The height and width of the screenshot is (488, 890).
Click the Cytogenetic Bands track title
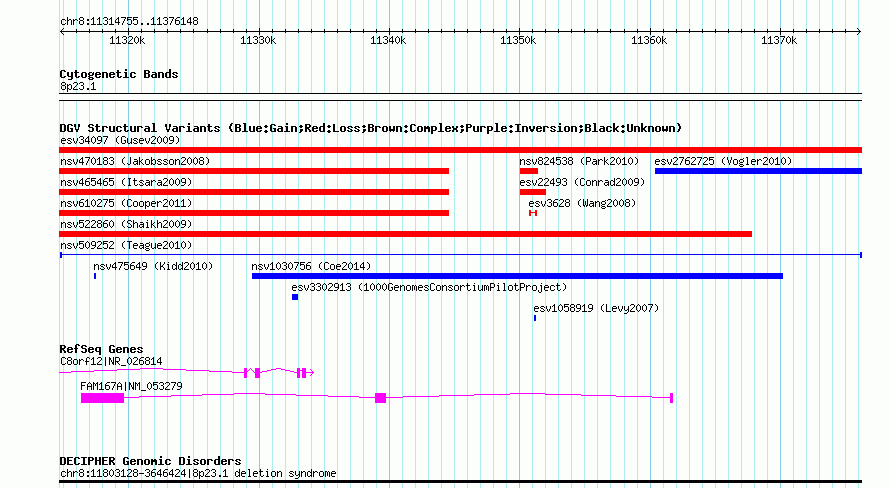(119, 74)
